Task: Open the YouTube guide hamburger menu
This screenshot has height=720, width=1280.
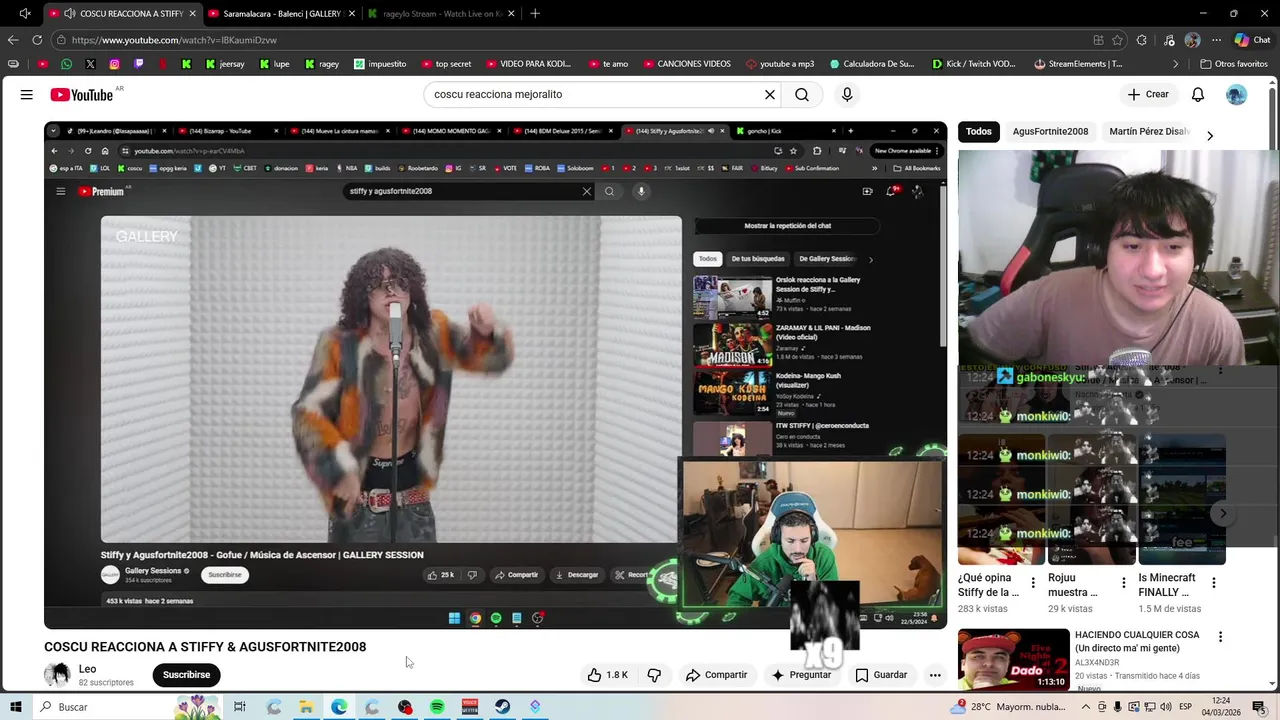Action: click(x=27, y=94)
